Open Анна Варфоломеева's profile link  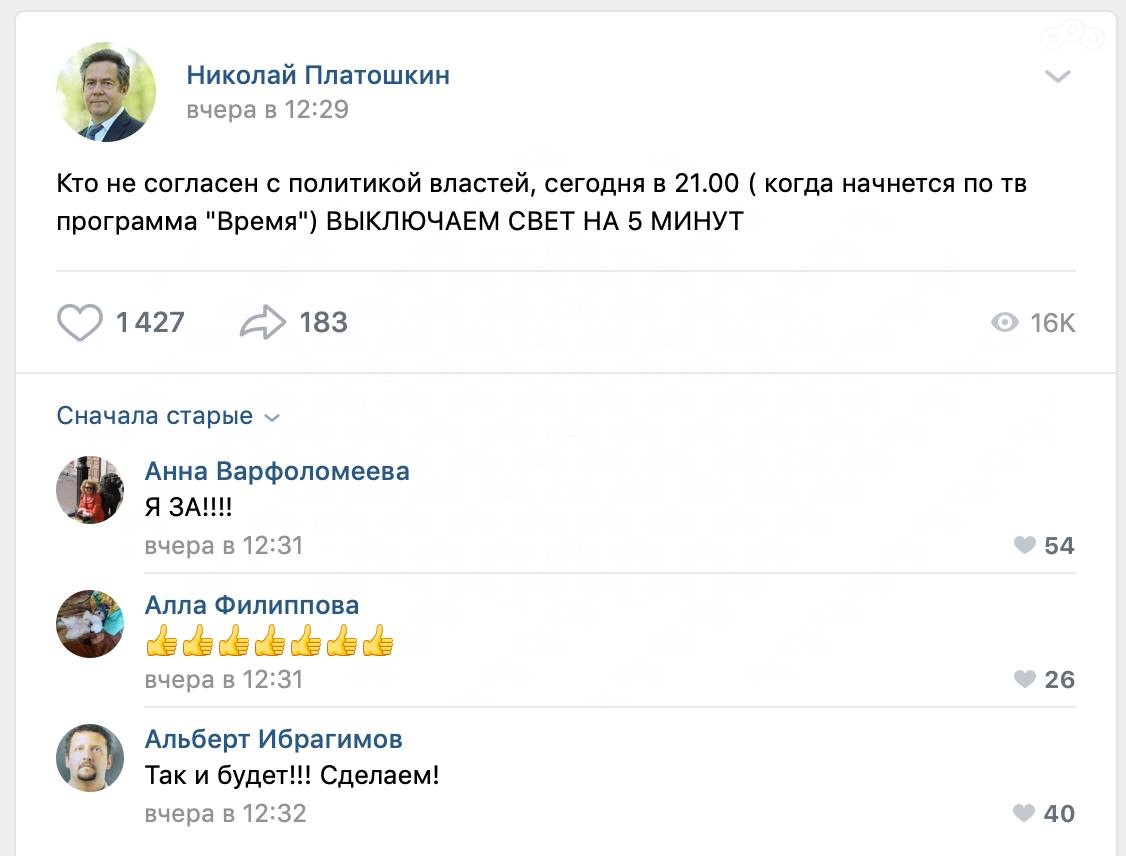(x=277, y=471)
